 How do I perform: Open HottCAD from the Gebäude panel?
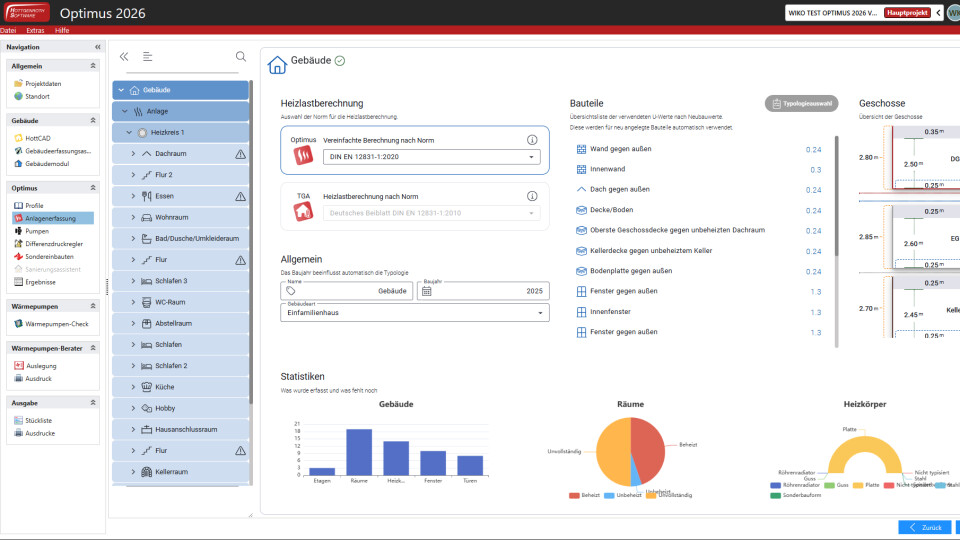[39, 138]
